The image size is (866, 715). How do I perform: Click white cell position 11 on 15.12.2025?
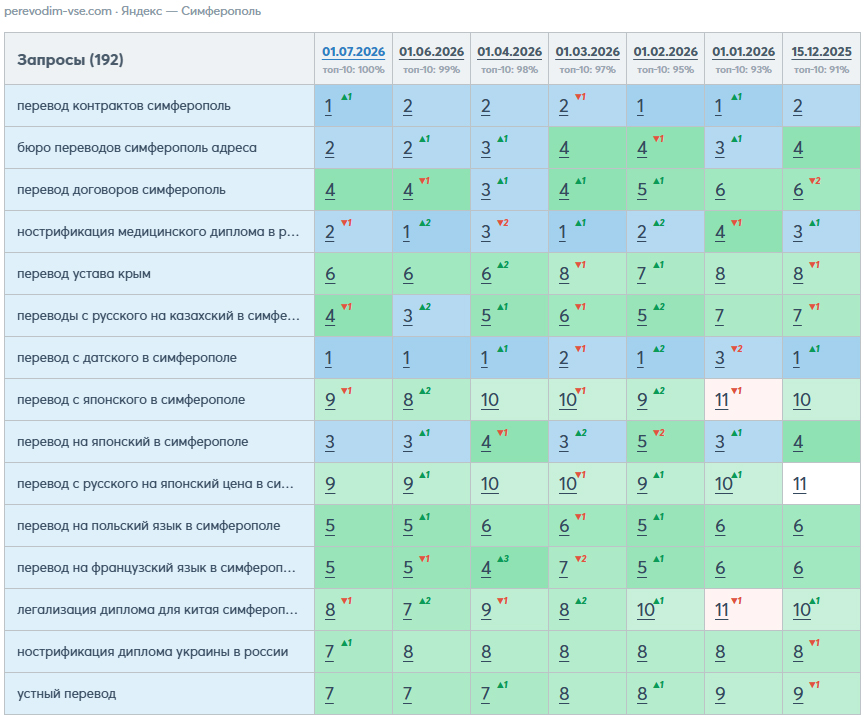800,484
